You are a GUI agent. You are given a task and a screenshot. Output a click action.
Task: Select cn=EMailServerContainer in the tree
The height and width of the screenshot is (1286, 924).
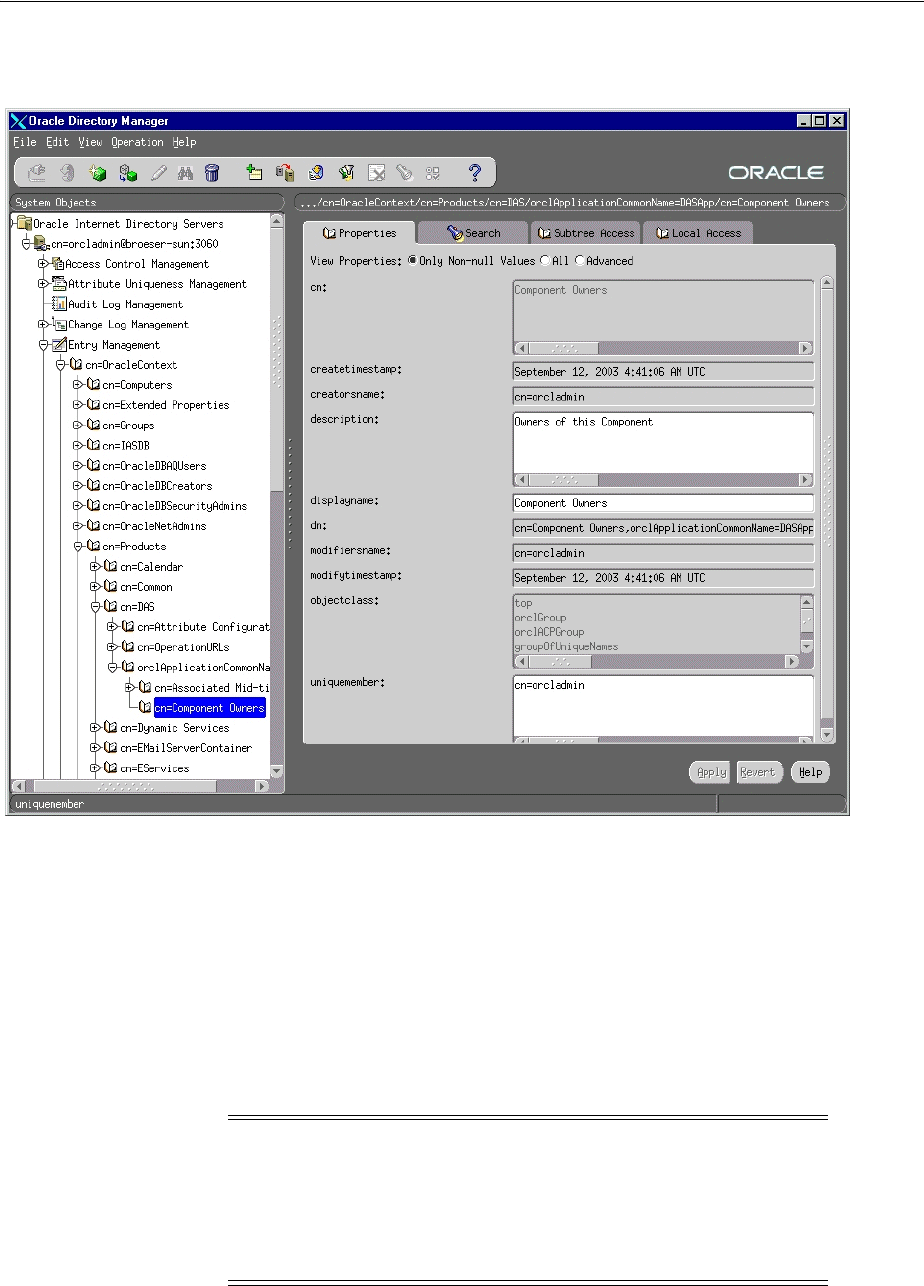pos(185,748)
